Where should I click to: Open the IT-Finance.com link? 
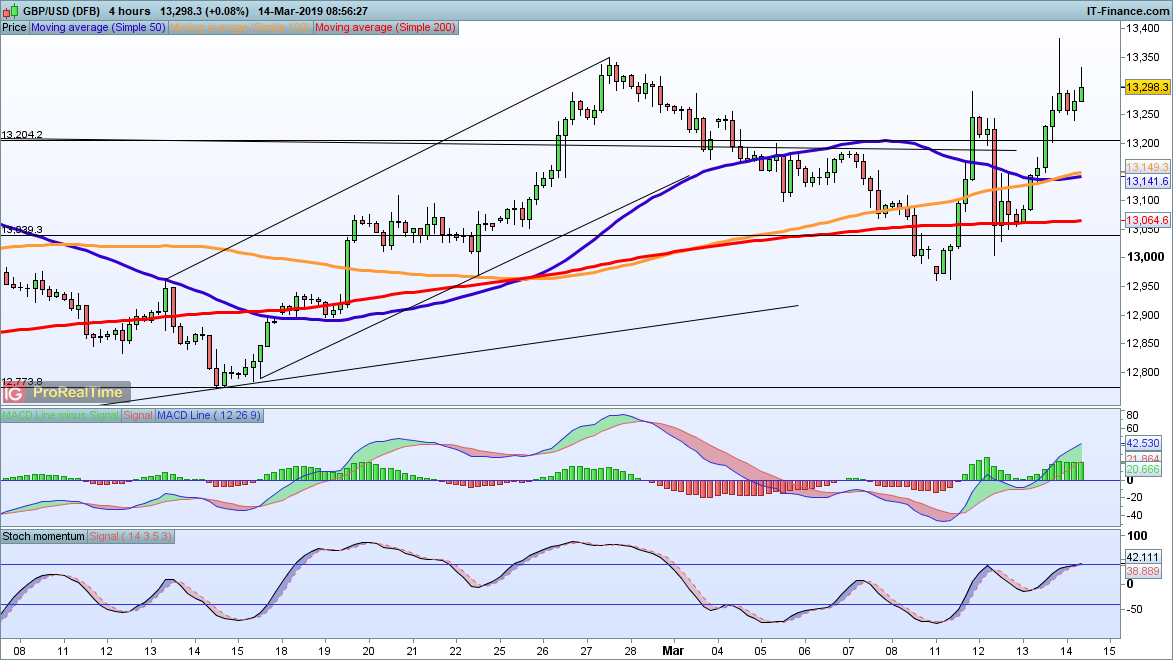tap(1127, 11)
